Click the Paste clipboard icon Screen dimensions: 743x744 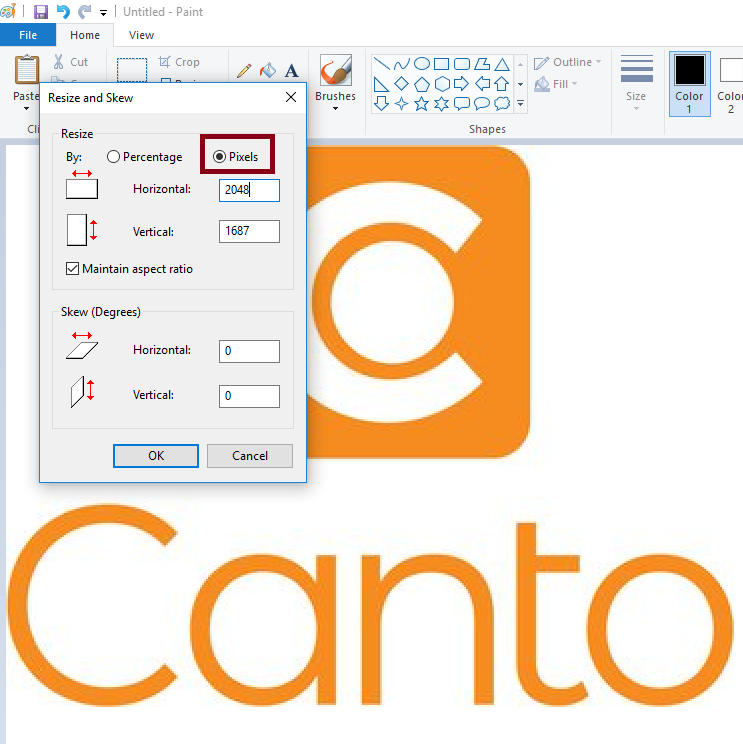27,70
